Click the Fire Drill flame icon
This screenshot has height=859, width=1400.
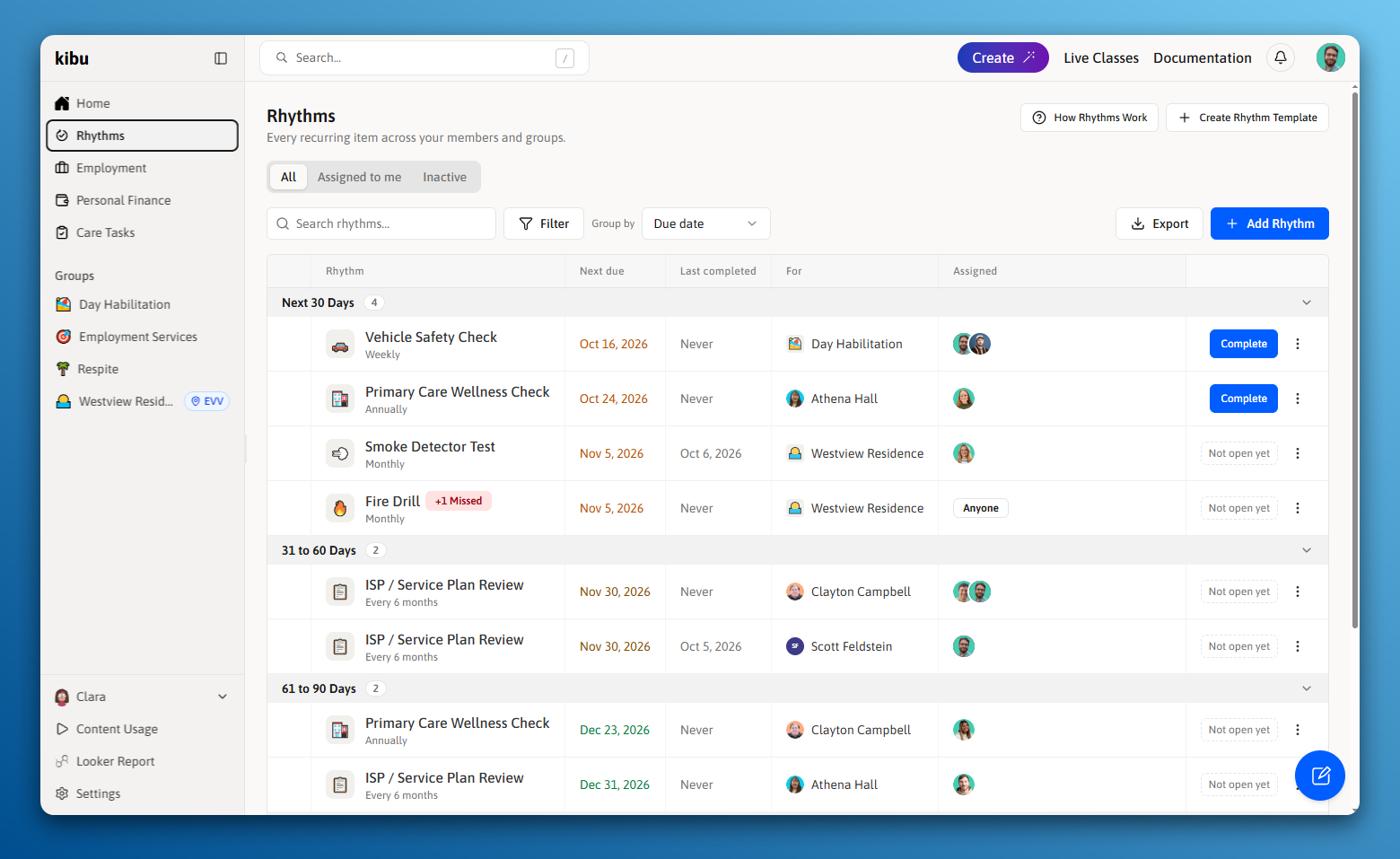coord(340,509)
